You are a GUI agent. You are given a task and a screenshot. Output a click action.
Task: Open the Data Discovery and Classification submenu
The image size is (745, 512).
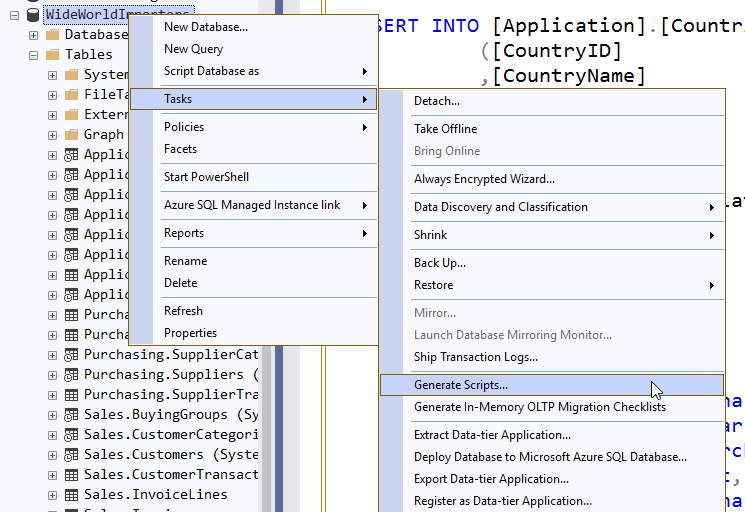coord(565,207)
